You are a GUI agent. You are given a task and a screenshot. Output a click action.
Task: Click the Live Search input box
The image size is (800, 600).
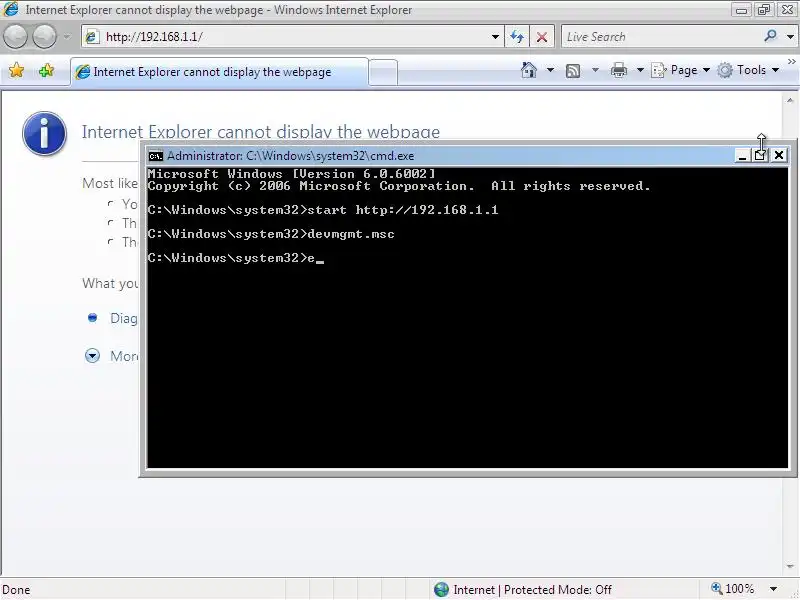coord(659,37)
